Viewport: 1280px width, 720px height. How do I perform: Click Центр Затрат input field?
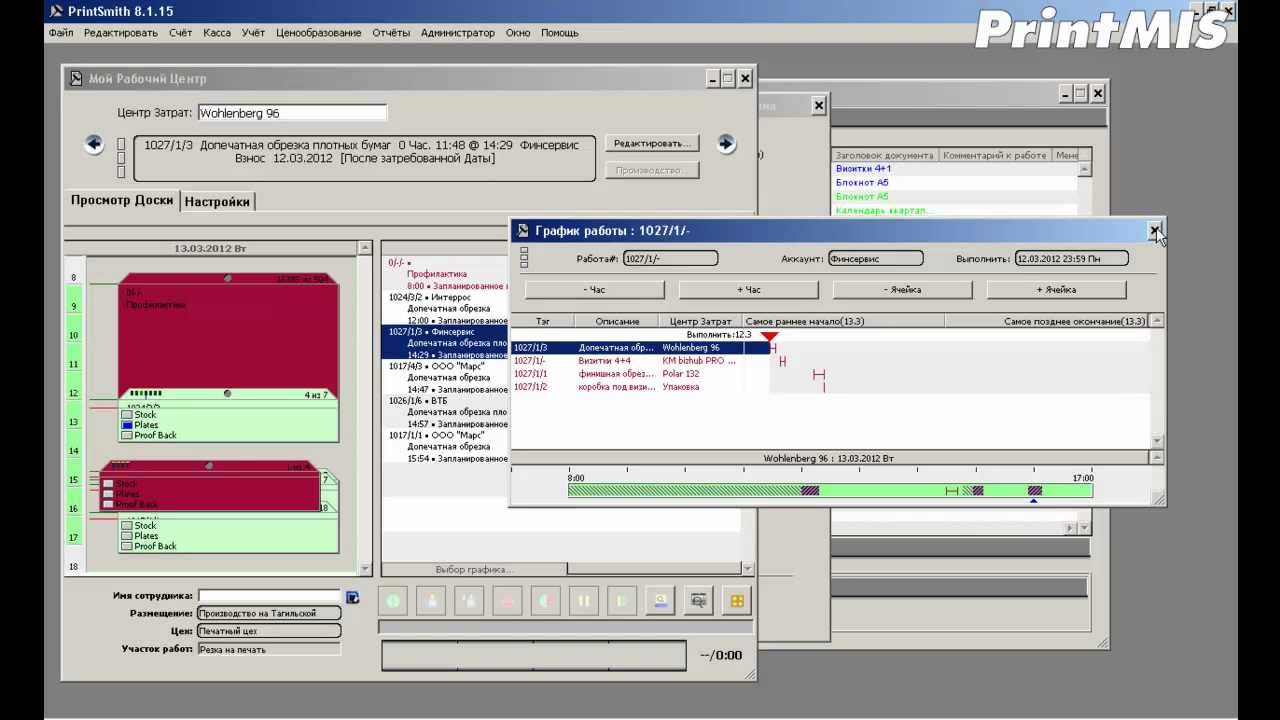tap(292, 113)
